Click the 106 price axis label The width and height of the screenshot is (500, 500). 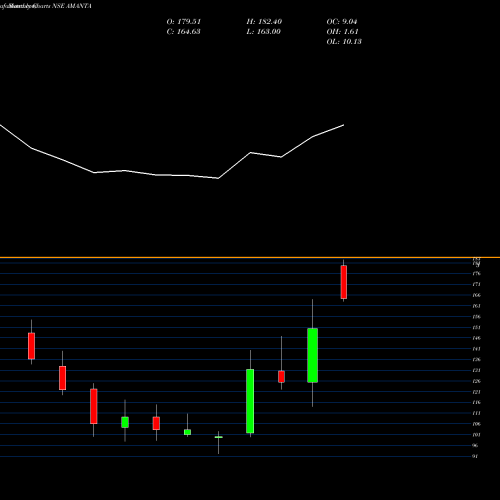point(477,424)
